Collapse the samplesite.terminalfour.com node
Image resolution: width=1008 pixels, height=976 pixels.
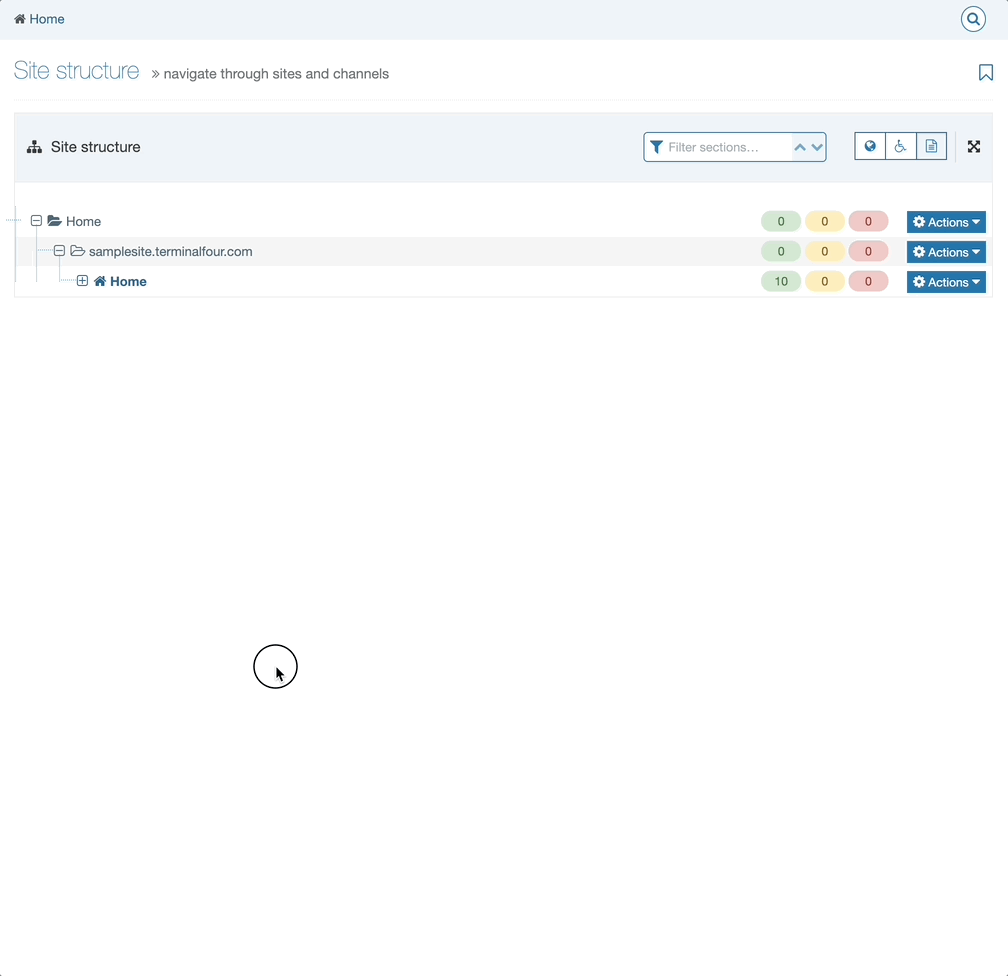click(x=59, y=251)
